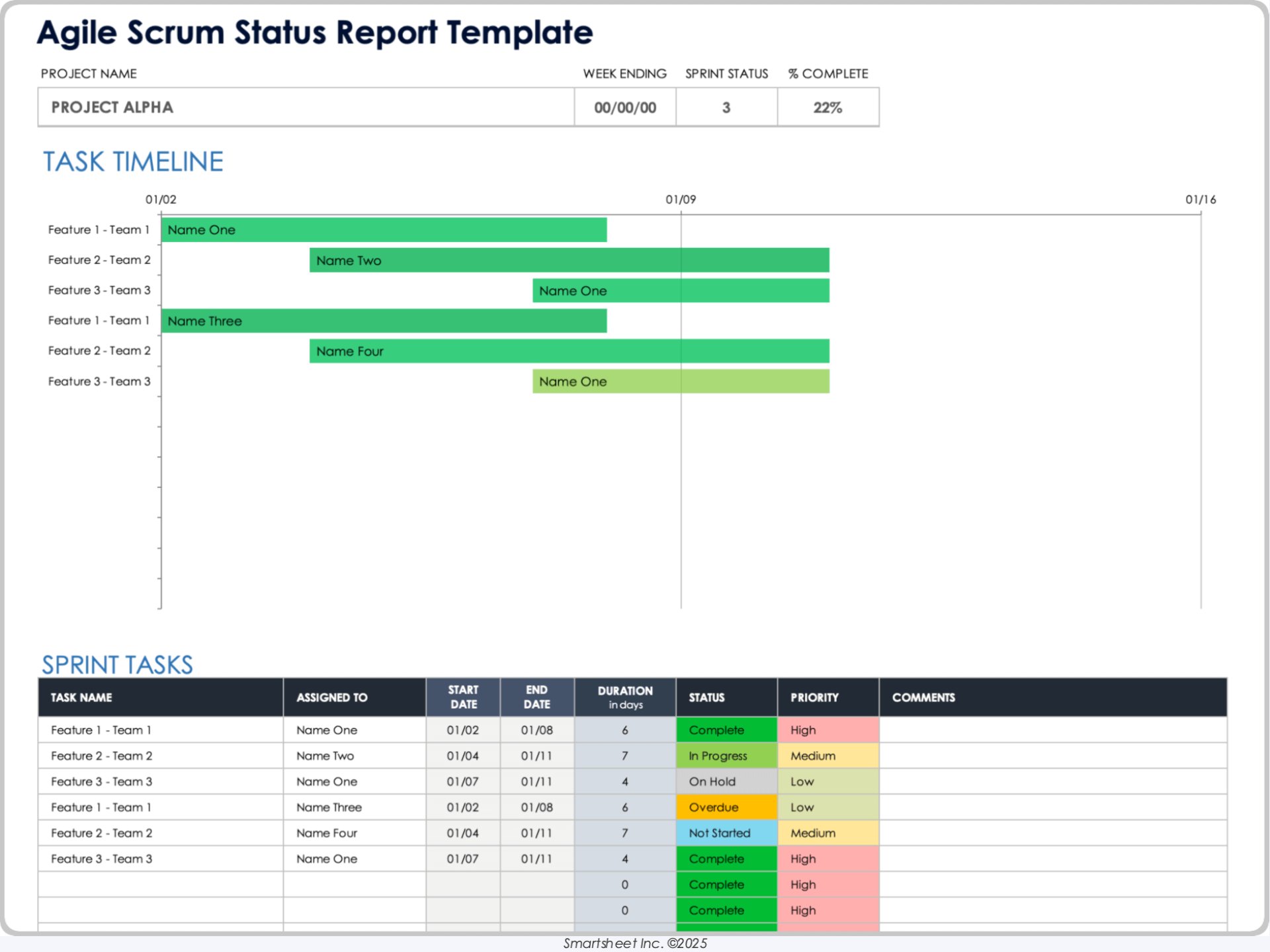Click the COMMENTS column header
This screenshot has width=1270, height=952.
[x=1052, y=697]
